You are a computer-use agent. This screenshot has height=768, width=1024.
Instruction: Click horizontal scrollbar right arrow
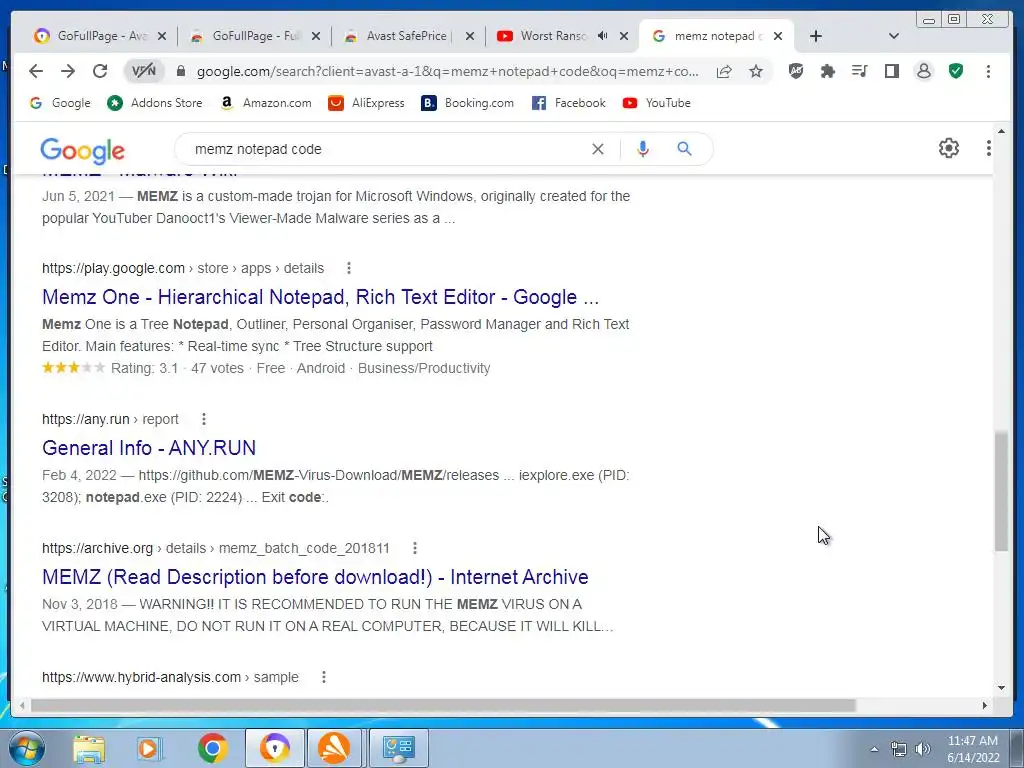coord(985,705)
